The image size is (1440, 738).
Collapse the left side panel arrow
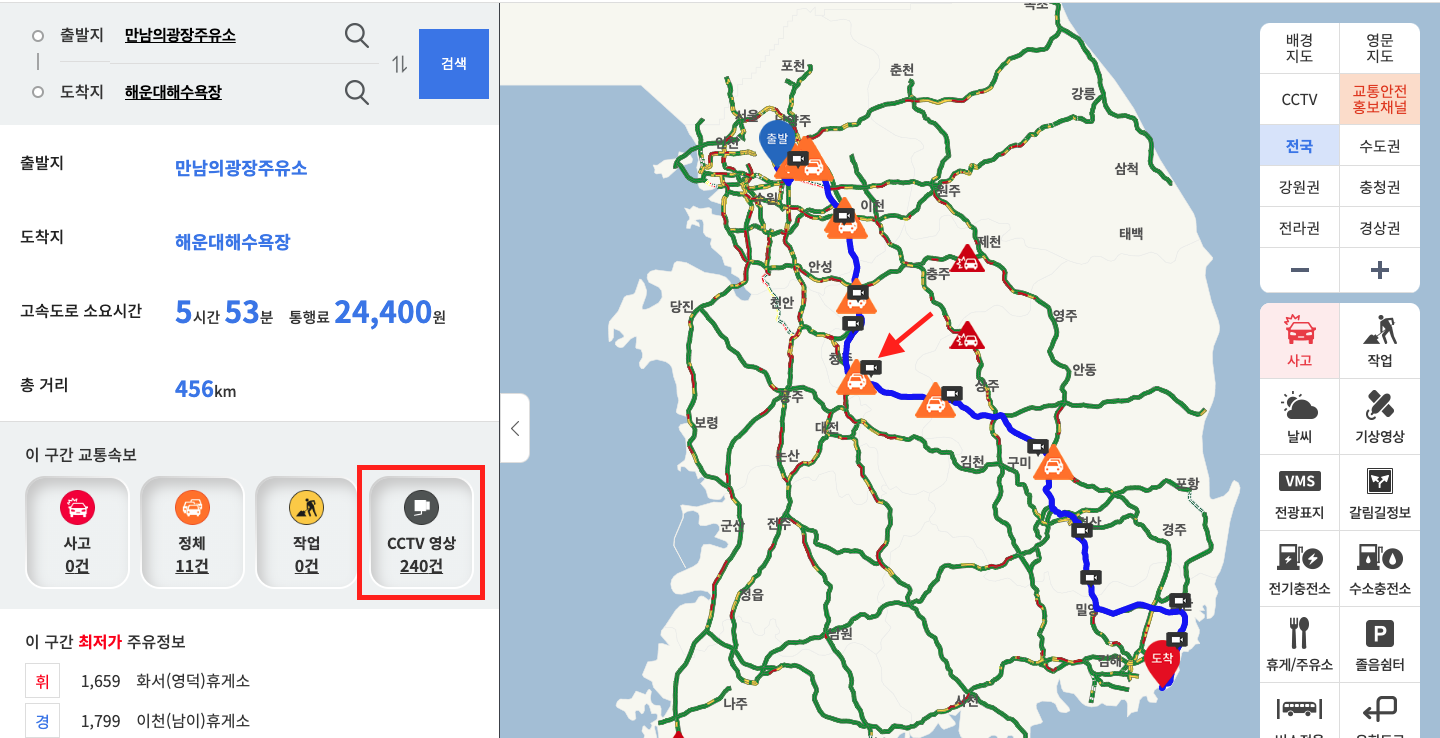pyautogui.click(x=514, y=428)
